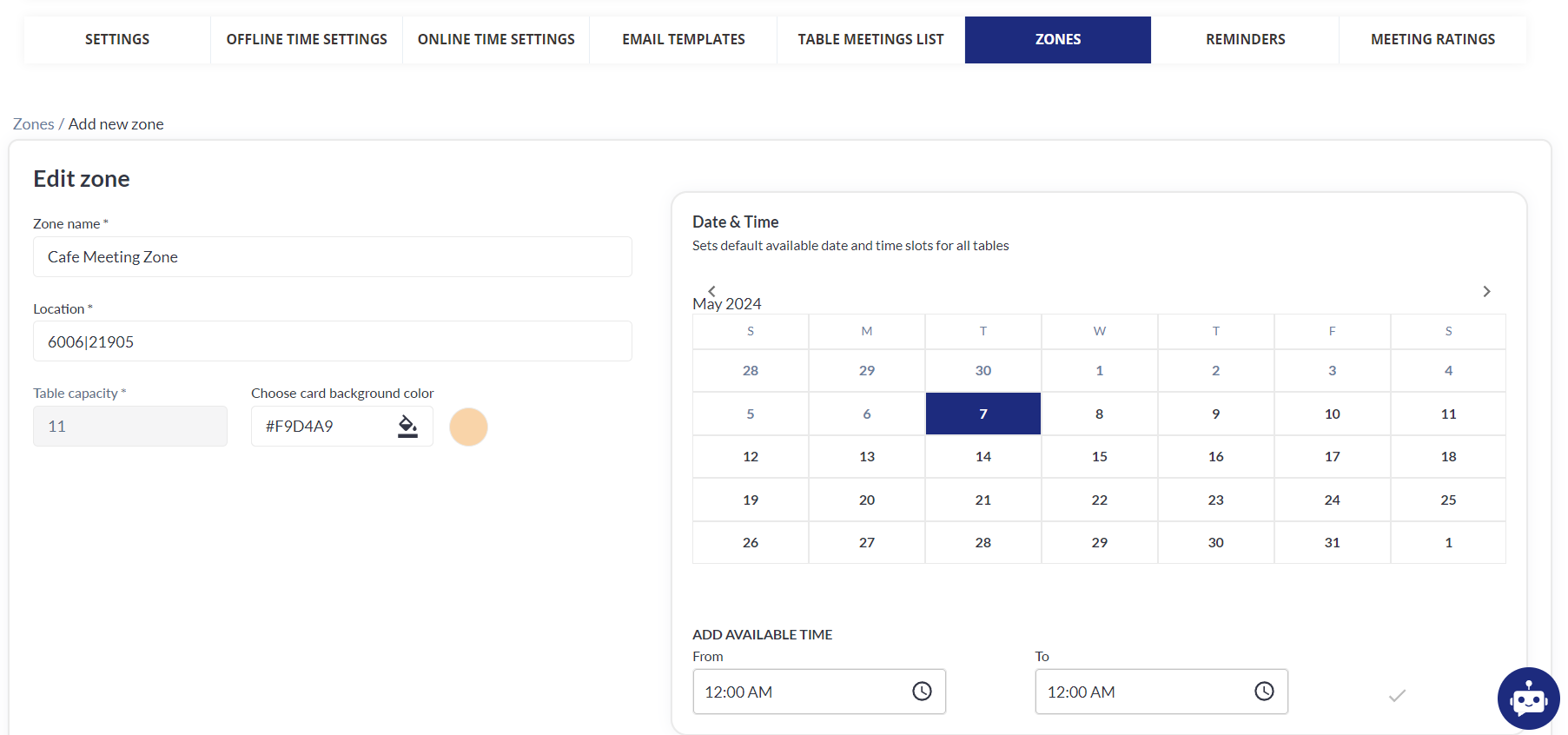Select May 15 on the calendar
Screen dimensions: 1568x735
(x=1099, y=457)
